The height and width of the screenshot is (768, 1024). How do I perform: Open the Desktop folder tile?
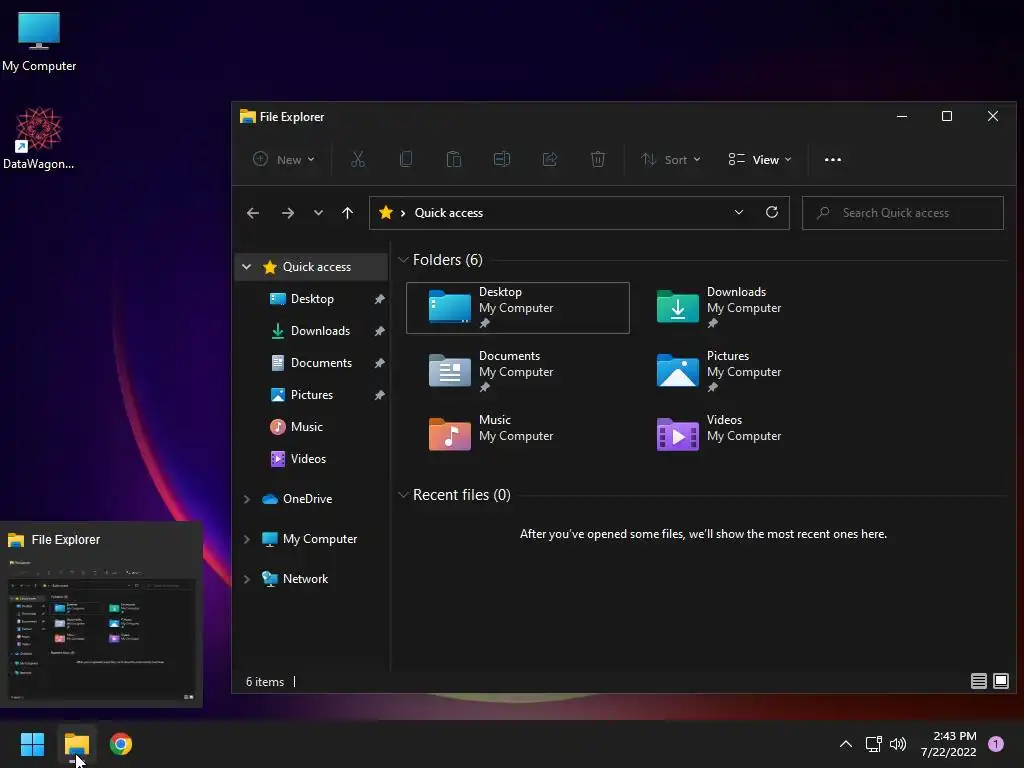[x=518, y=308]
